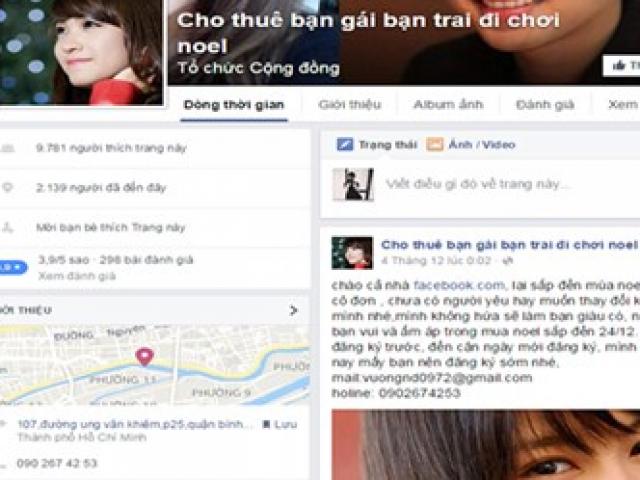The width and height of the screenshot is (640, 480).
Task: Click the Lưu bookmark icon
Action: (x=266, y=424)
